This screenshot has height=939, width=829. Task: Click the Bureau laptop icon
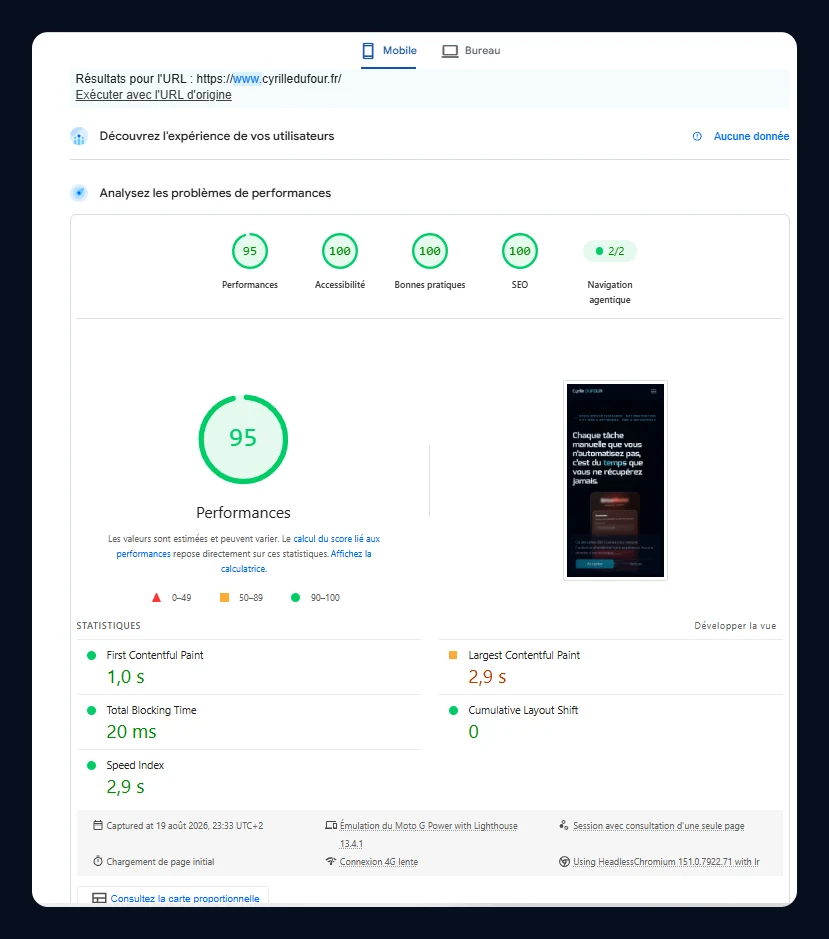(x=450, y=52)
